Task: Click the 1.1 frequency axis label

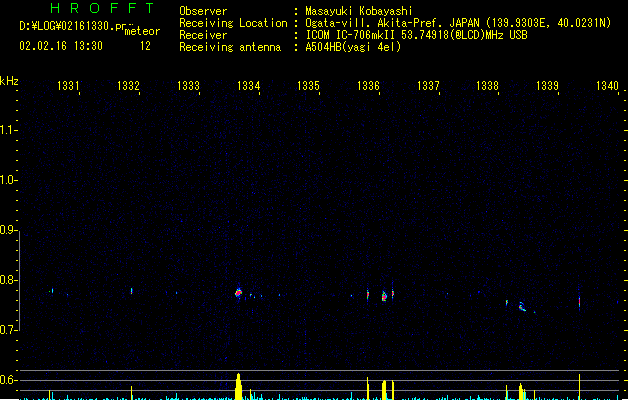Action: pyautogui.click(x=8, y=130)
